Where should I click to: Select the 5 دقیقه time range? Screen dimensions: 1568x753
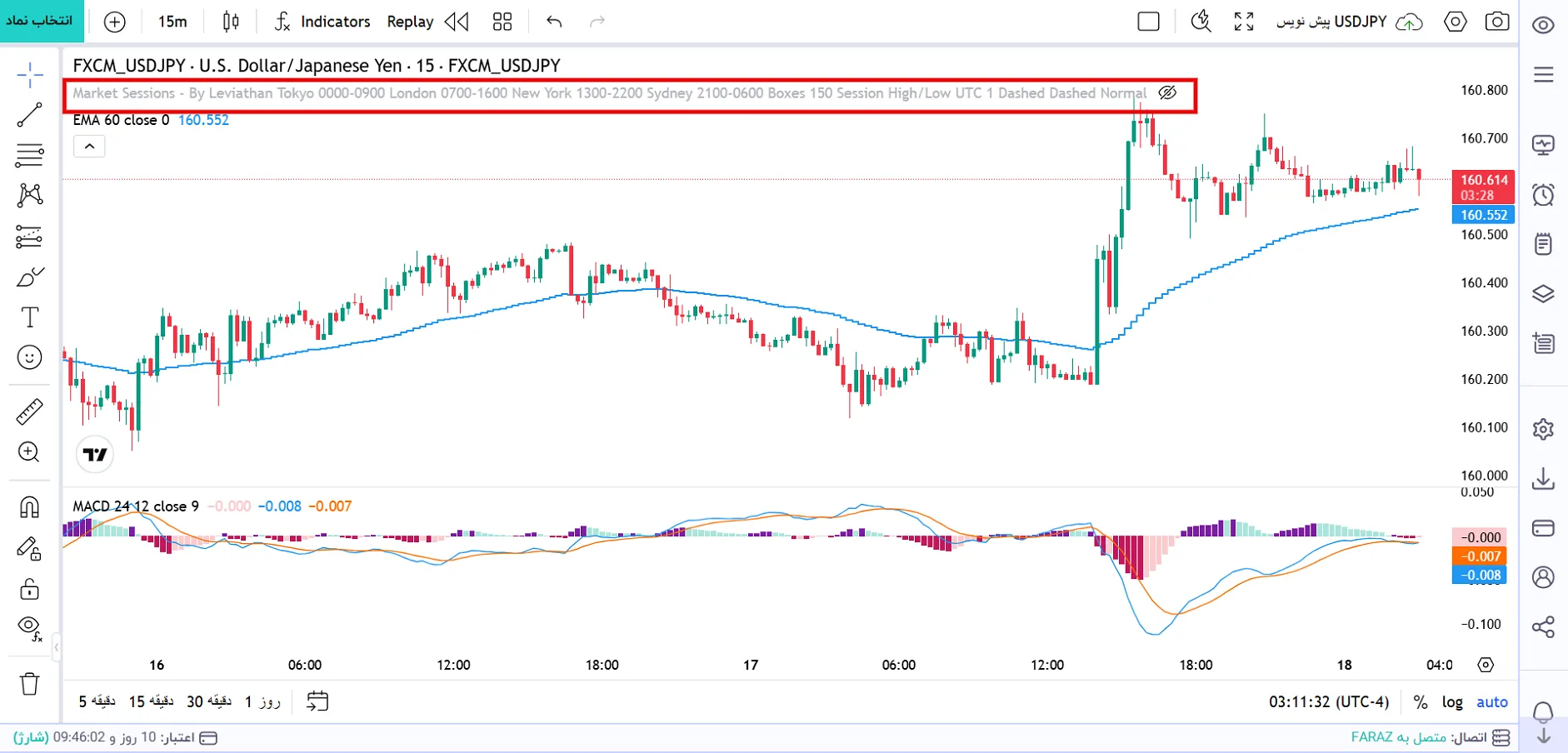point(97,701)
